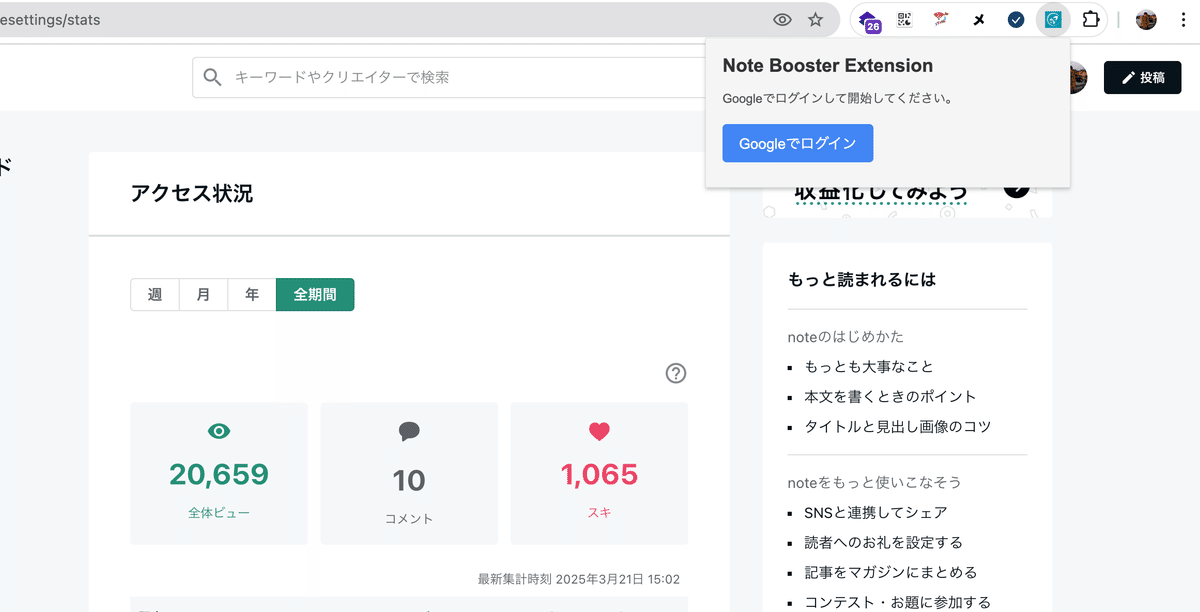Click the Note Booster extension icon
Image resolution: width=1200 pixels, height=612 pixels.
(x=1052, y=19)
